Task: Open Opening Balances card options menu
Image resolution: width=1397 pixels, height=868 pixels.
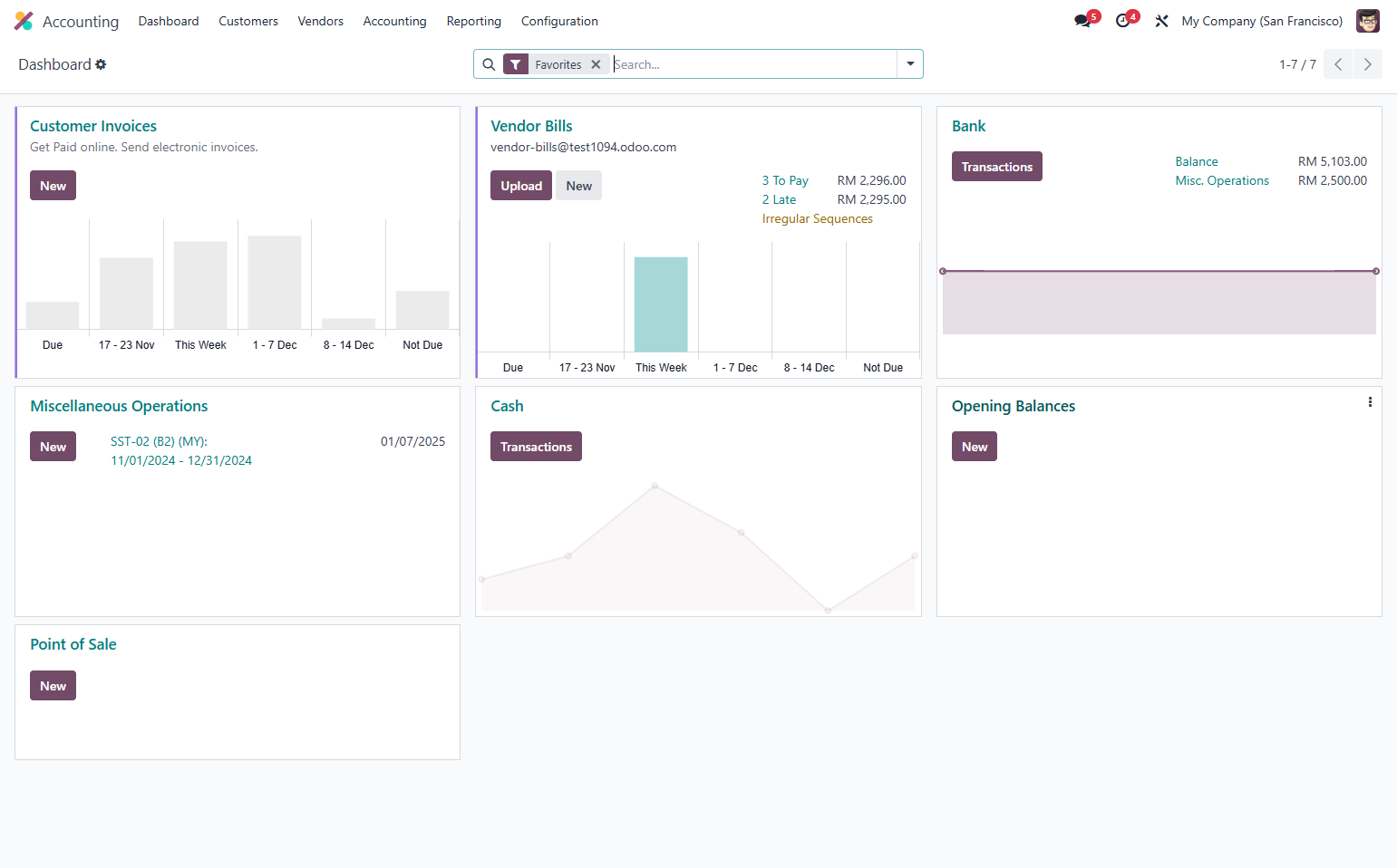Action: tap(1370, 402)
